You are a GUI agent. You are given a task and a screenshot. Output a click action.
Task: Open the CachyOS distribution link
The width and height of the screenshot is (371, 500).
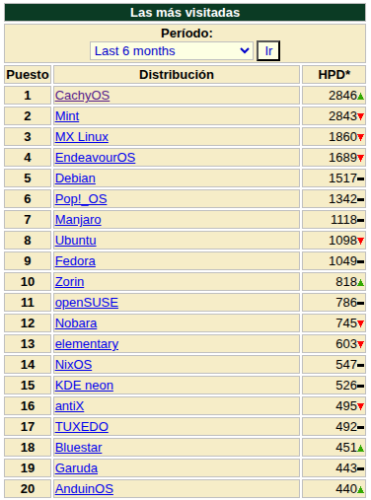82,96
